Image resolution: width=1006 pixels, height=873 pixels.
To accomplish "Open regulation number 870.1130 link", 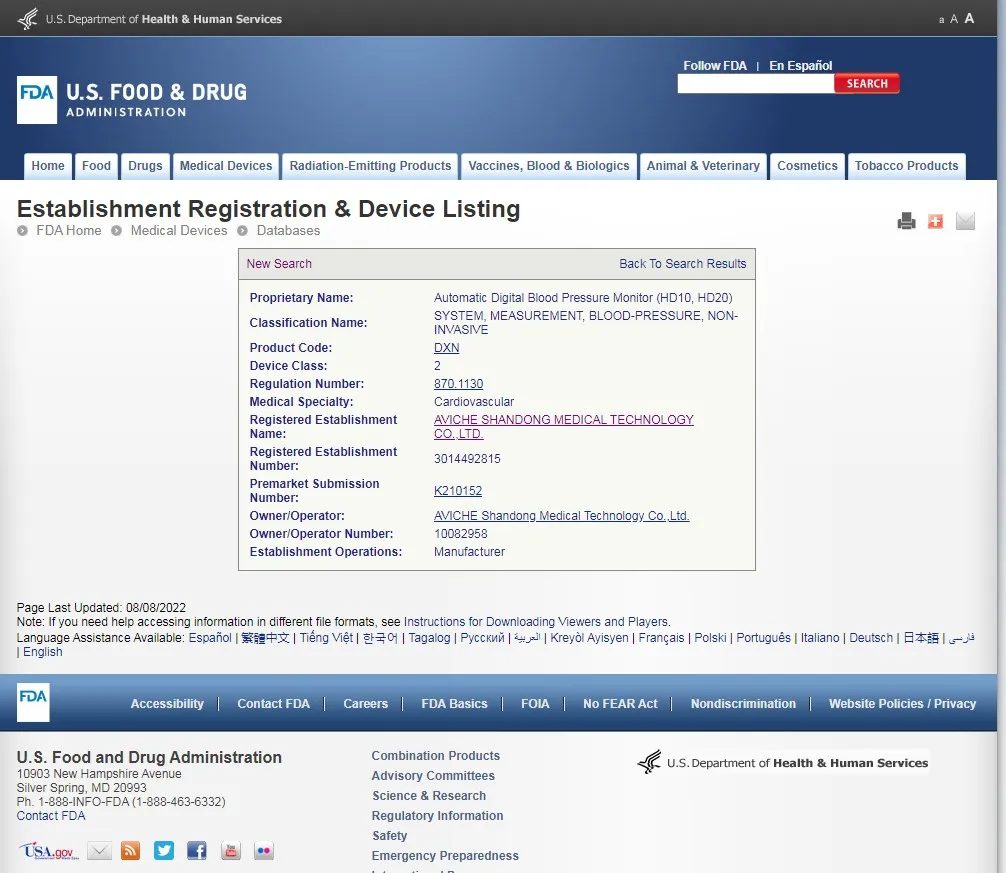I will coord(458,383).
